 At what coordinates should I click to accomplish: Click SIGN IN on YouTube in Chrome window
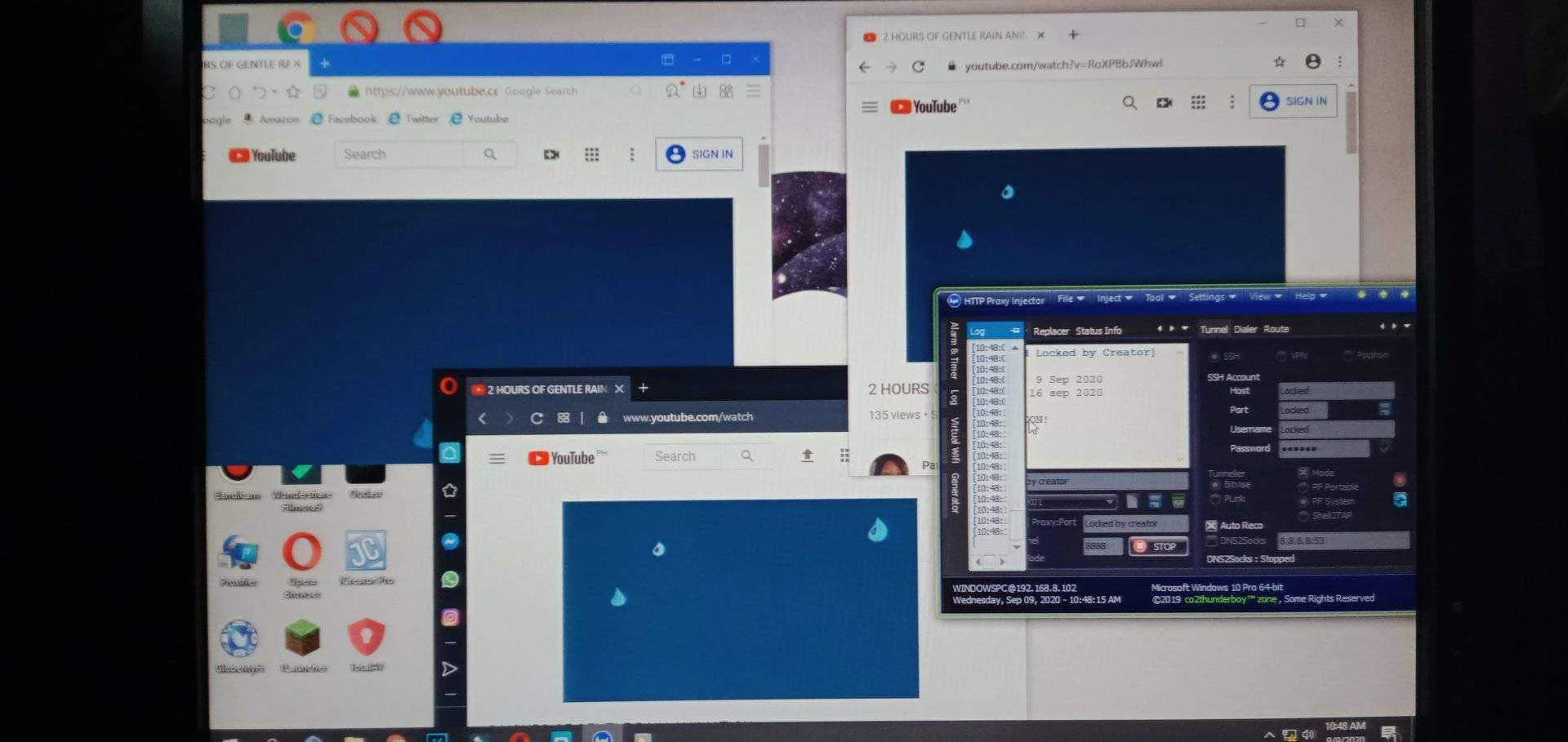pos(1294,101)
